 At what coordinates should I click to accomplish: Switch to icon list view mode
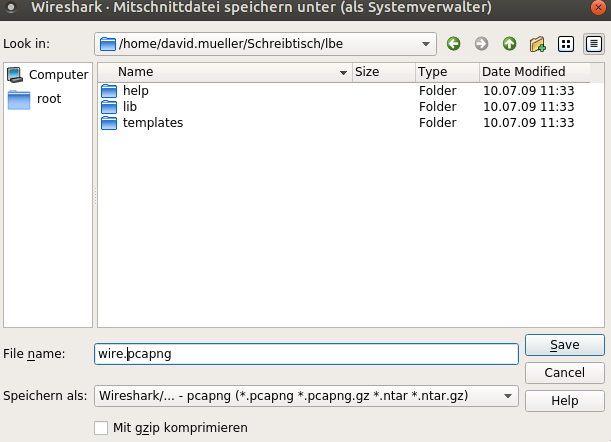click(565, 44)
